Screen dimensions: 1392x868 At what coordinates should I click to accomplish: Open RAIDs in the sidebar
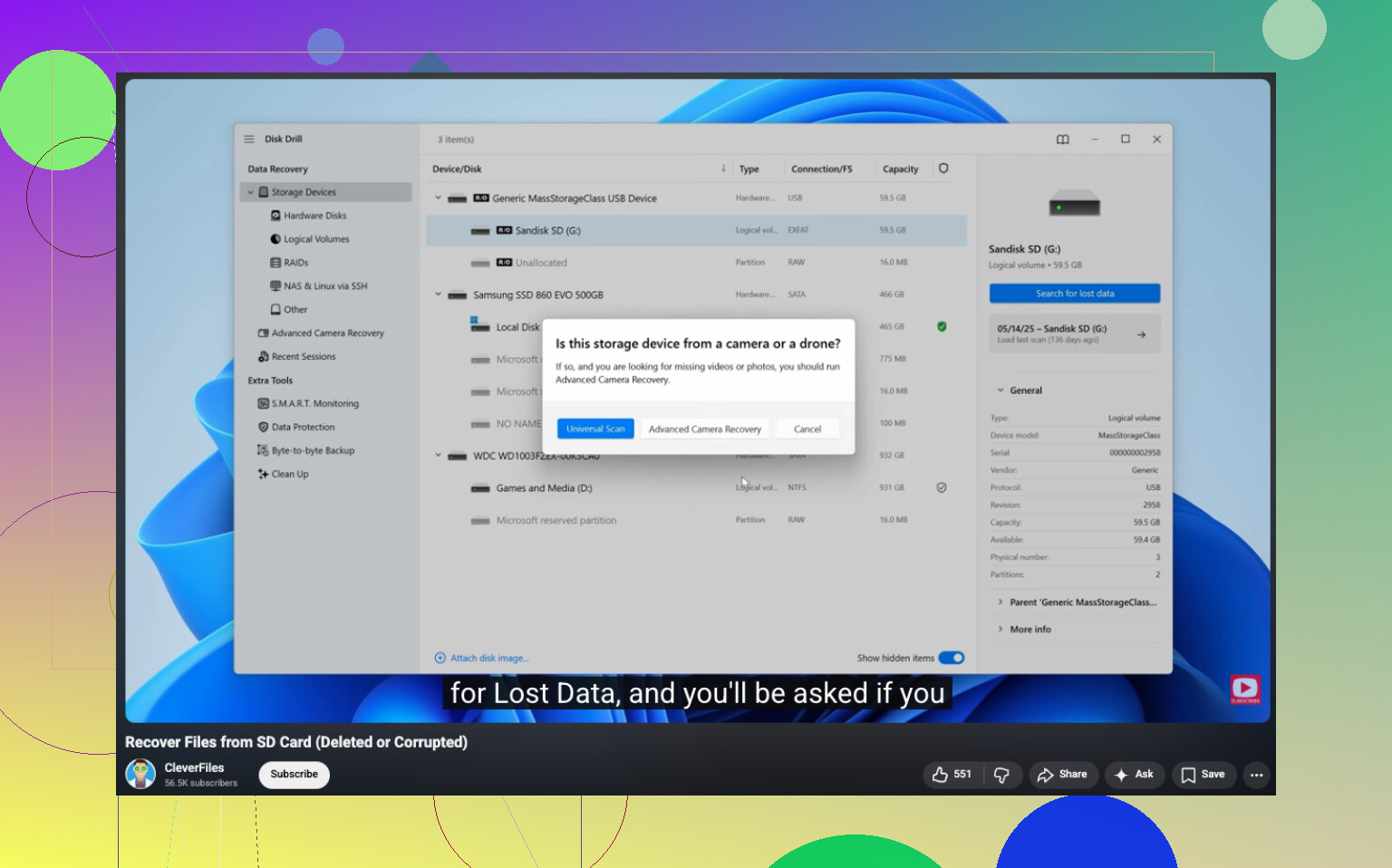pos(289,263)
